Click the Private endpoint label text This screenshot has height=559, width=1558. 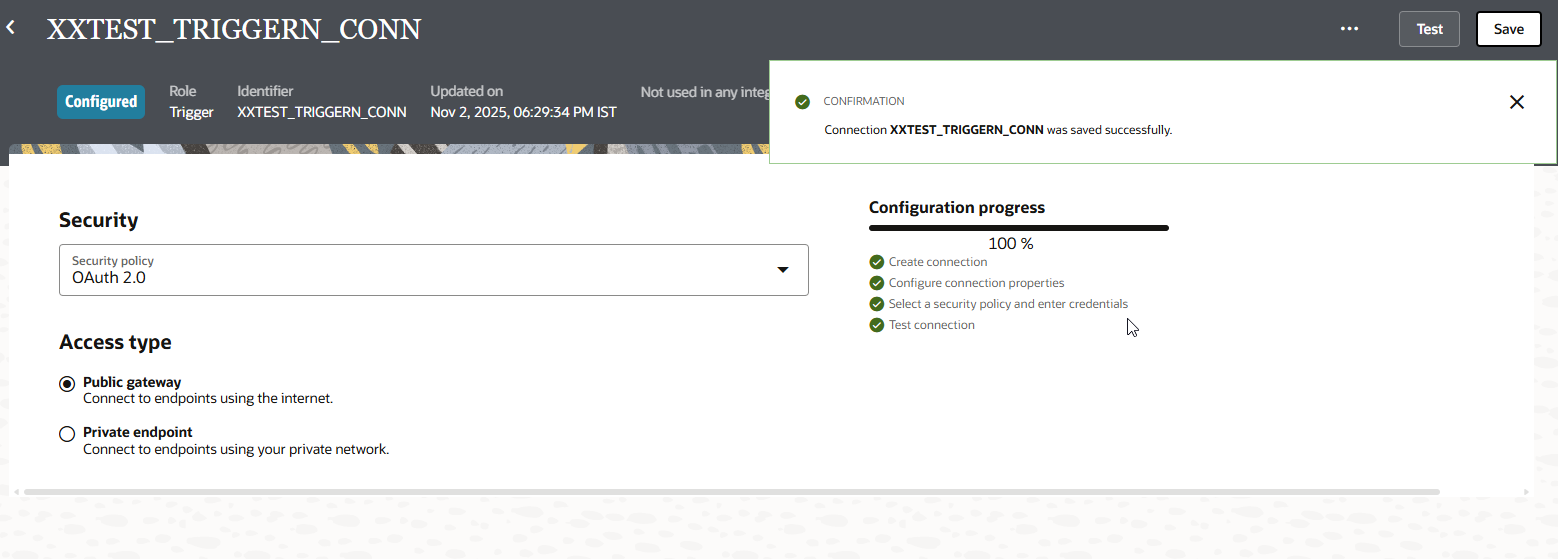(138, 433)
